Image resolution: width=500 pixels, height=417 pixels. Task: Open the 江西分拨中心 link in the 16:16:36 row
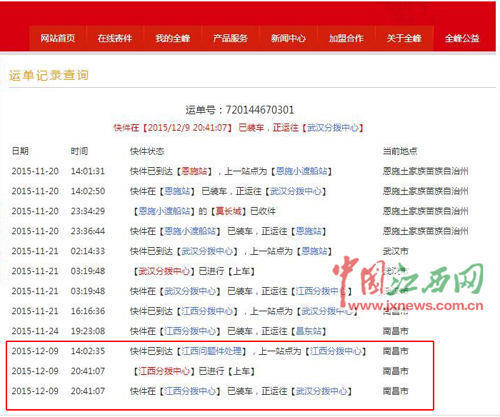tap(207, 311)
